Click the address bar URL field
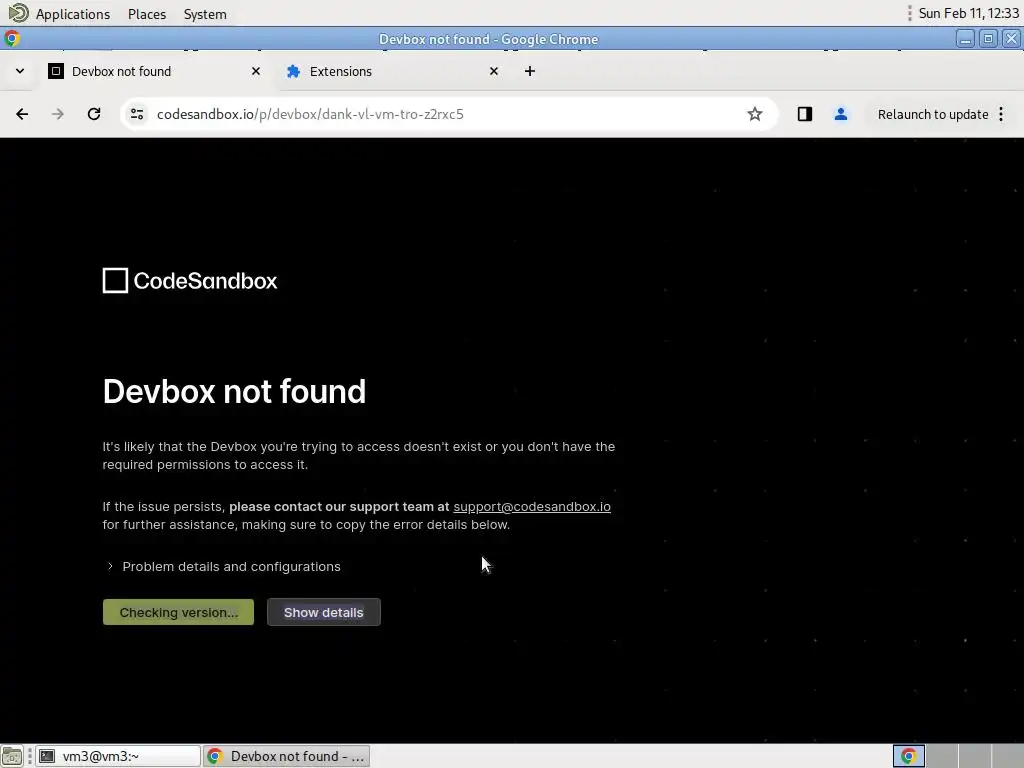Image resolution: width=1024 pixels, height=768 pixels. (x=447, y=114)
